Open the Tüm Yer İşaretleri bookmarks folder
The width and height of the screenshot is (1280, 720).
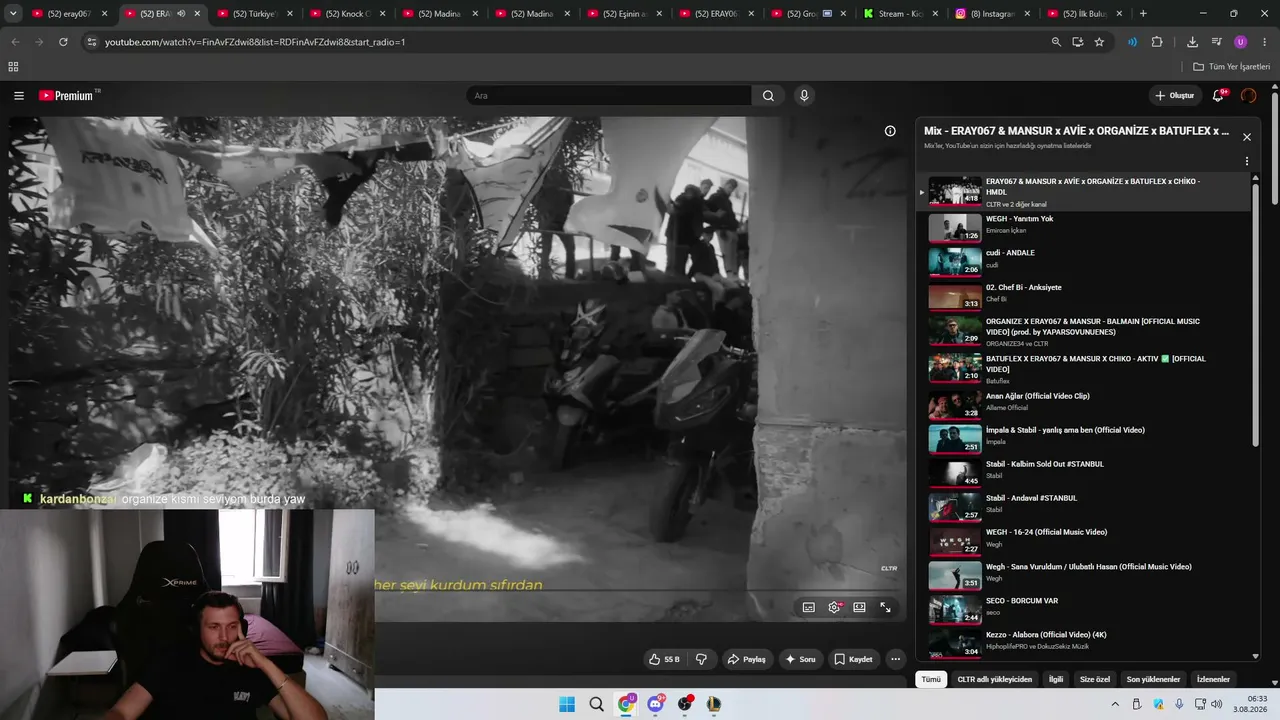coord(1231,67)
